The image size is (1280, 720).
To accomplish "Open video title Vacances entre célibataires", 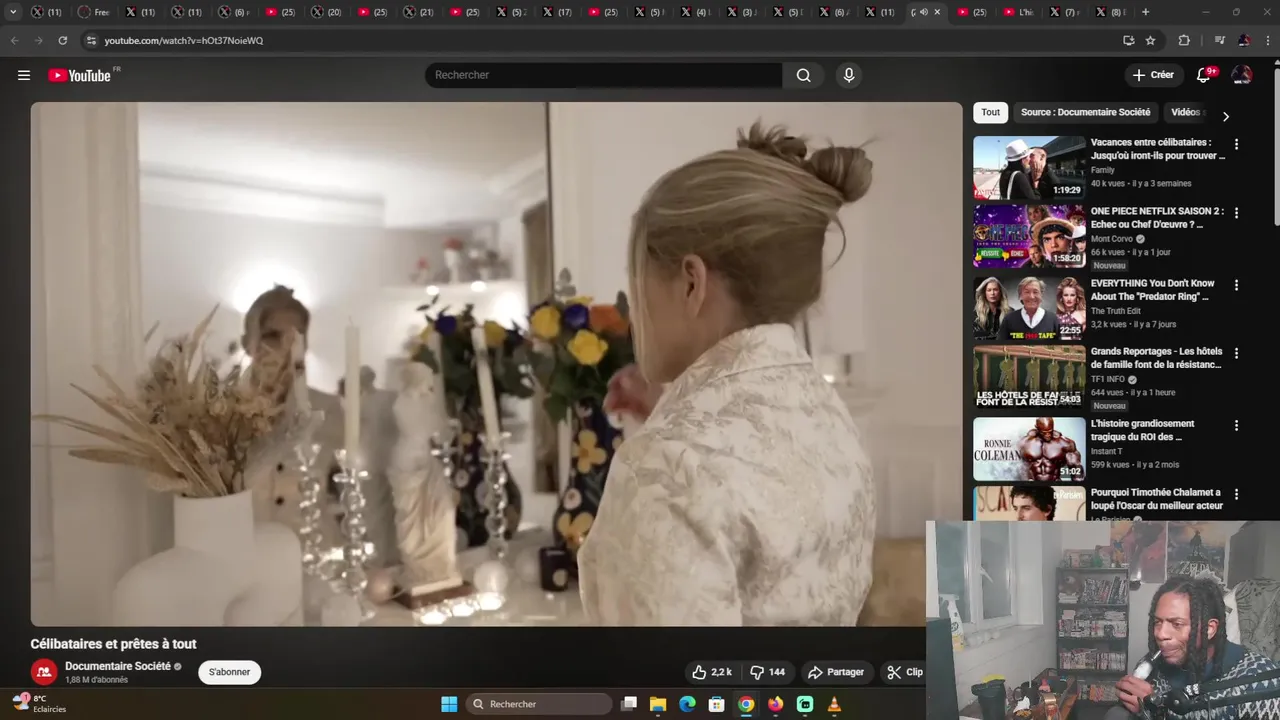I will pyautogui.click(x=1157, y=149).
